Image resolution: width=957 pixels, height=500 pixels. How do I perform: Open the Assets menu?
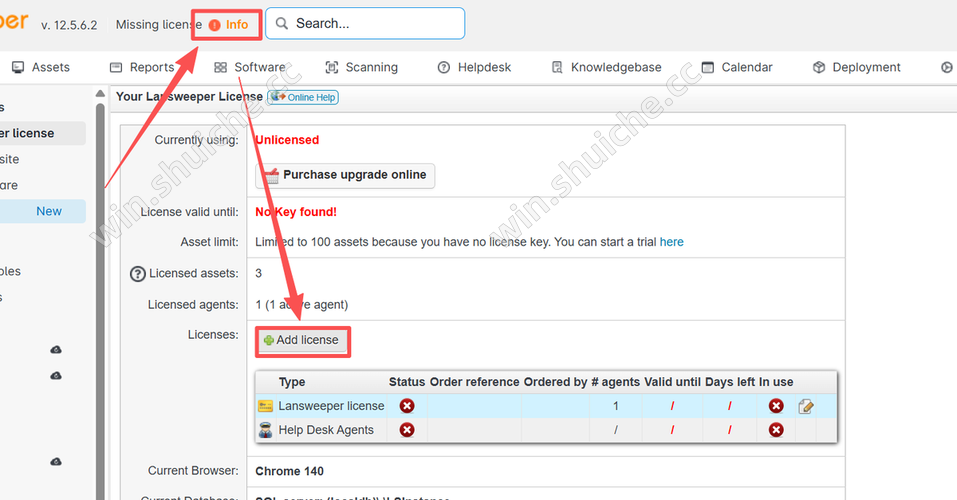point(41,67)
